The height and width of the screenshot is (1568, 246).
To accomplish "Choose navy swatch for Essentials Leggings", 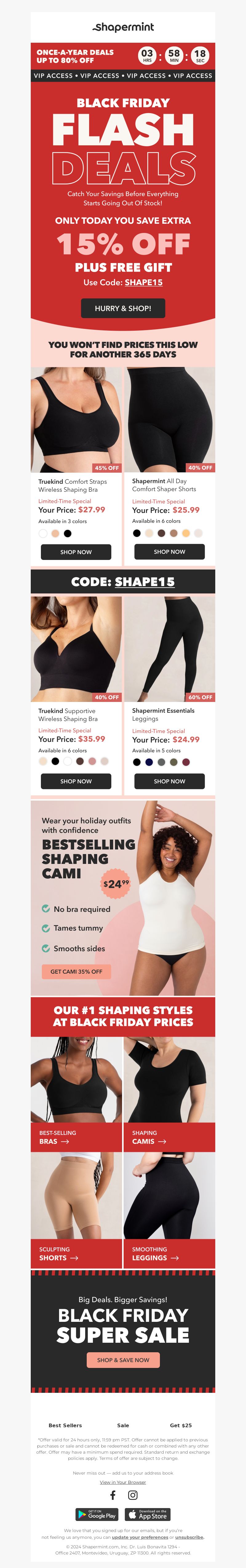I will [x=149, y=762].
